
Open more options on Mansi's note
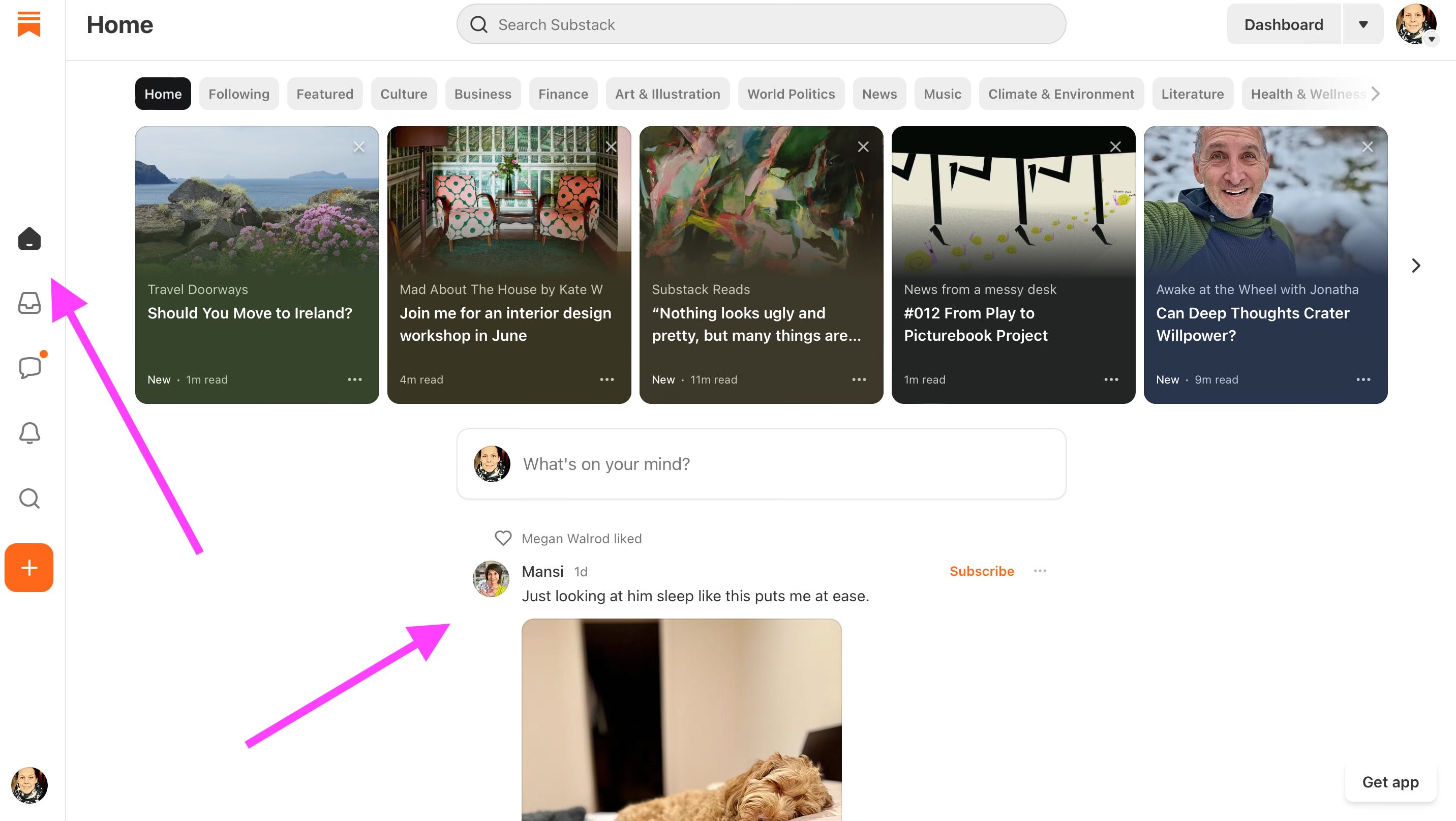[x=1040, y=571]
